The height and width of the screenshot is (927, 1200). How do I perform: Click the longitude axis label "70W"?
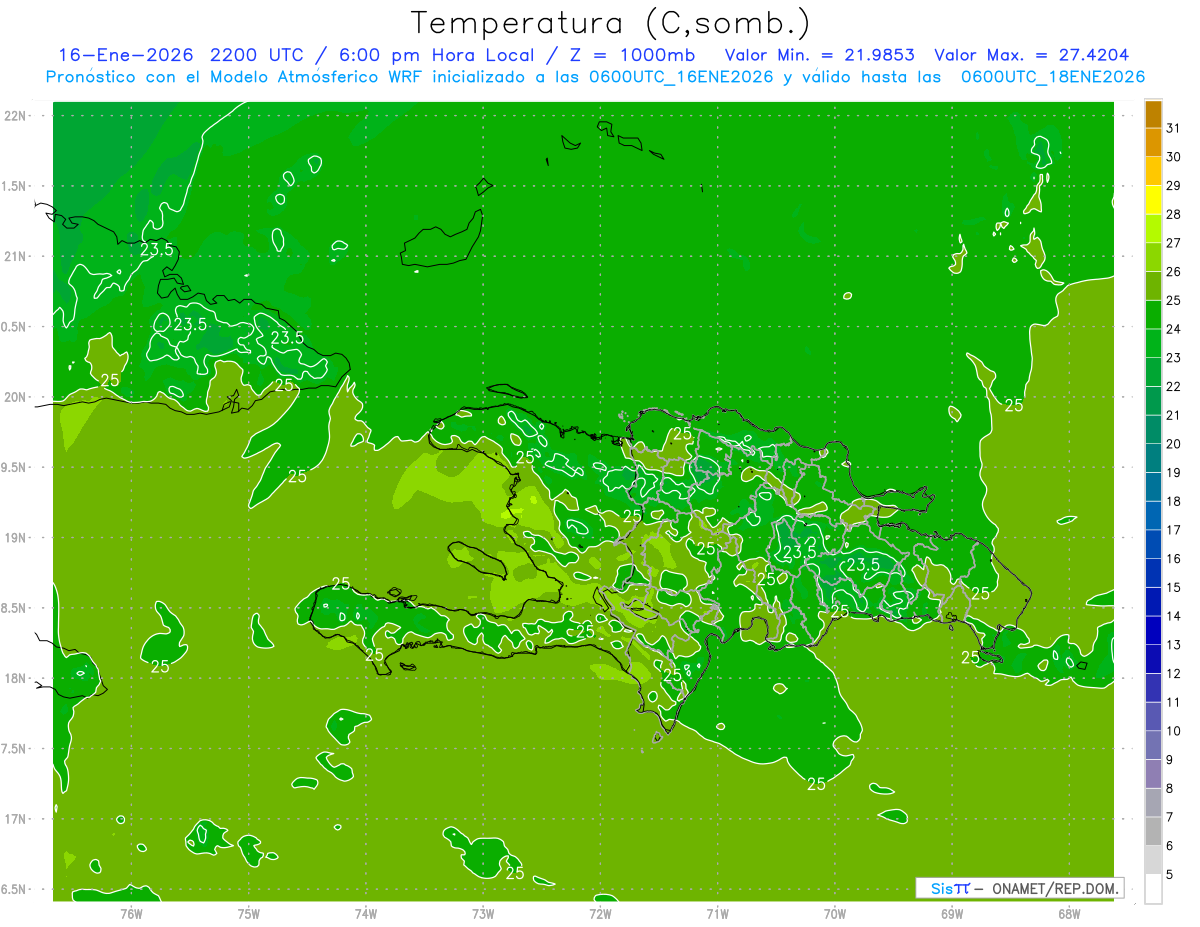pyautogui.click(x=835, y=913)
